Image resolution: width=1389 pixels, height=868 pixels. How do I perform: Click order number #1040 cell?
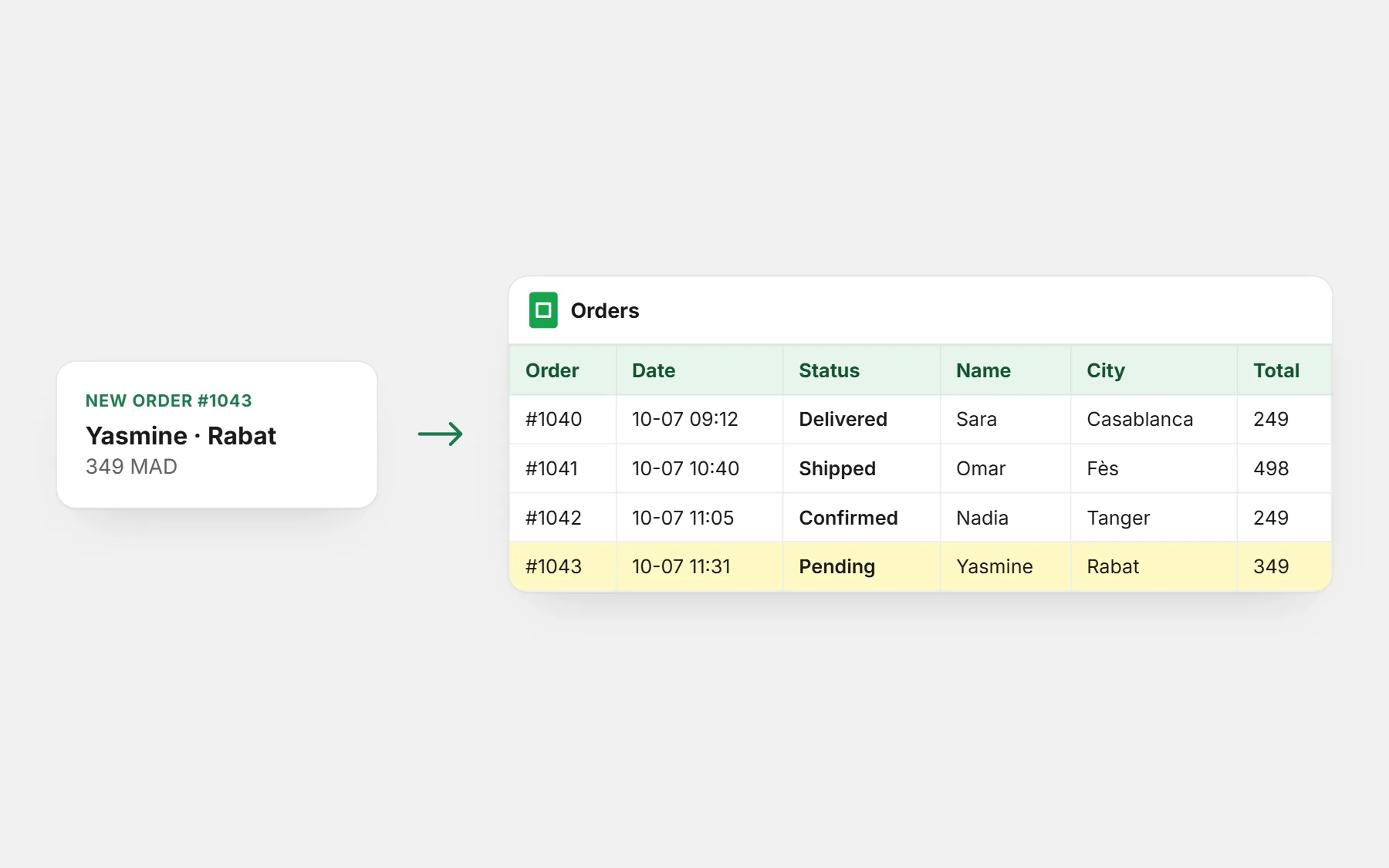coord(563,419)
